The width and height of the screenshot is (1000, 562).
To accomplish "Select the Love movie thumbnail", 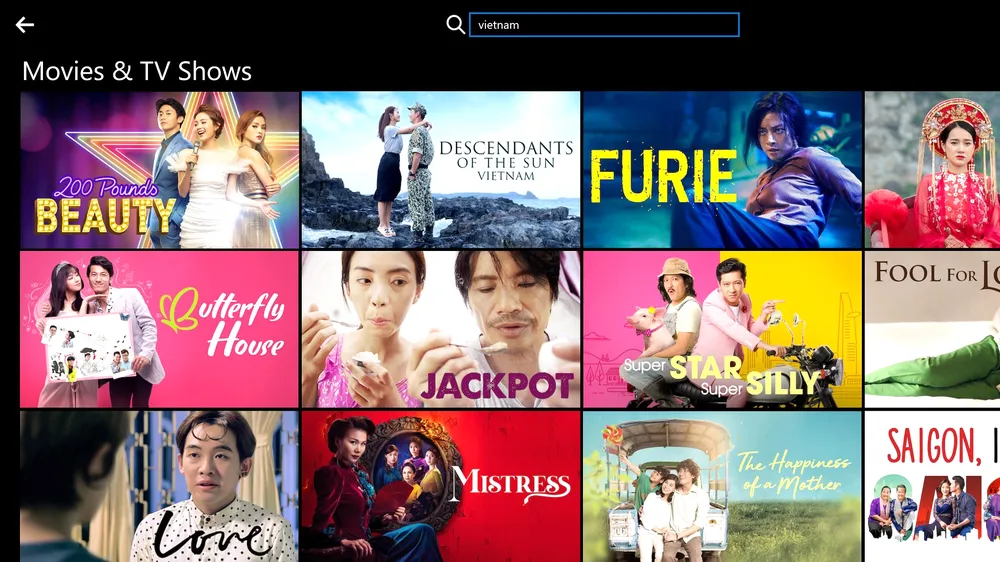I will click(159, 487).
